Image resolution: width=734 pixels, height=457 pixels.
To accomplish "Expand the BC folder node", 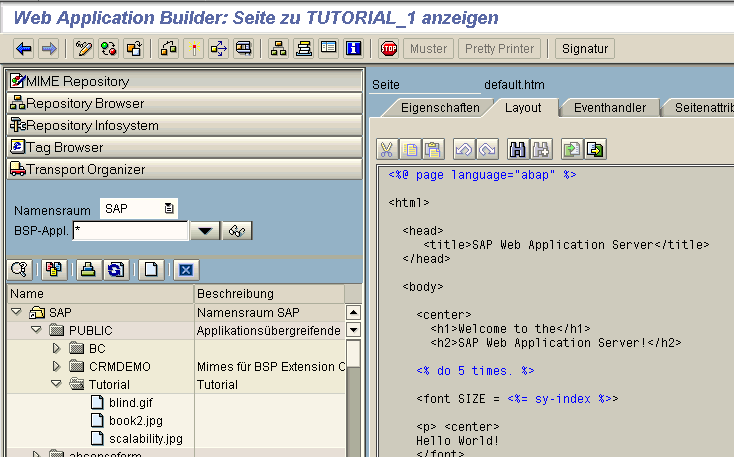I will (56, 348).
